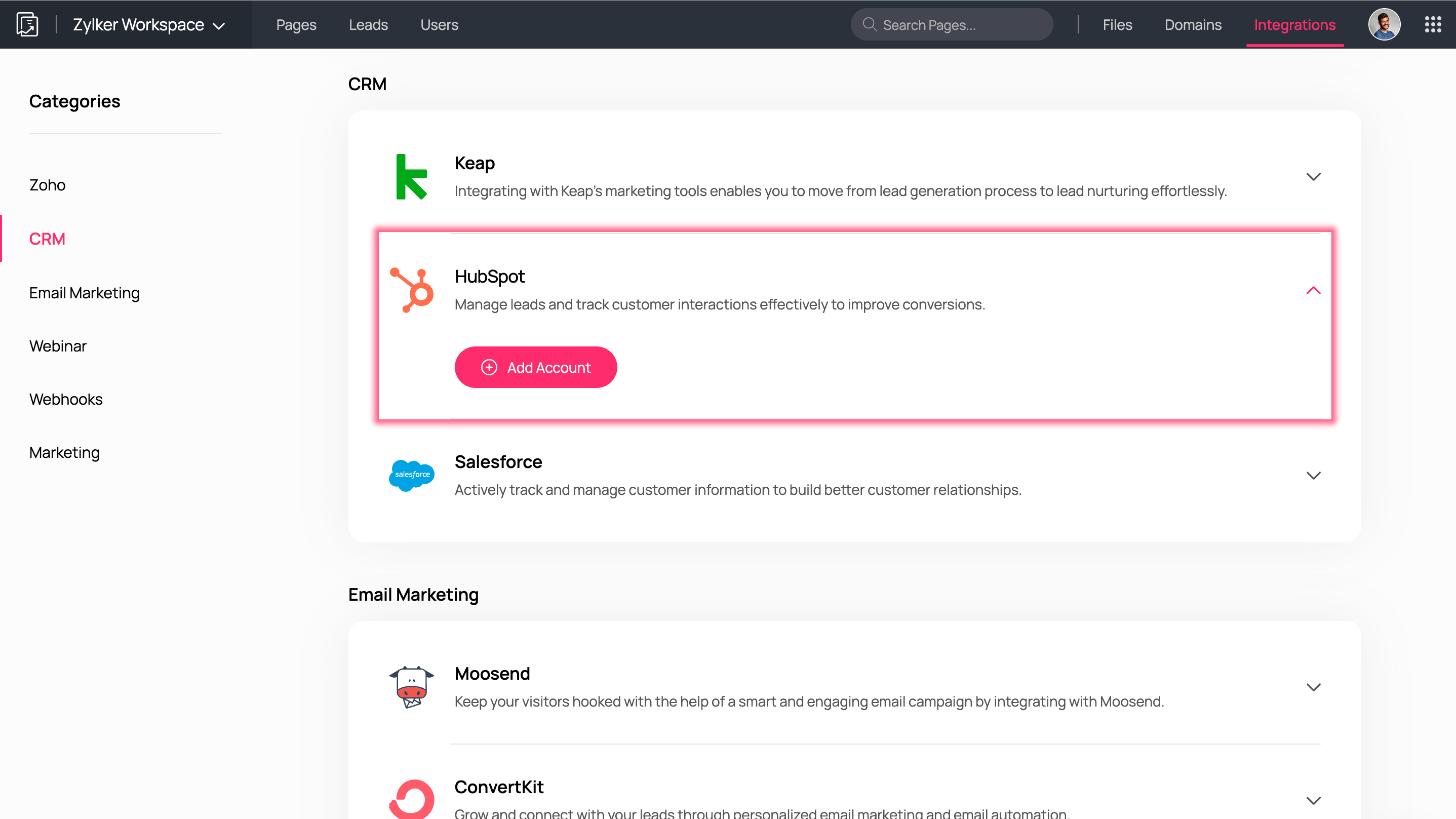The image size is (1456, 819).
Task: Click the Email Marketing section heading
Action: [x=413, y=595]
